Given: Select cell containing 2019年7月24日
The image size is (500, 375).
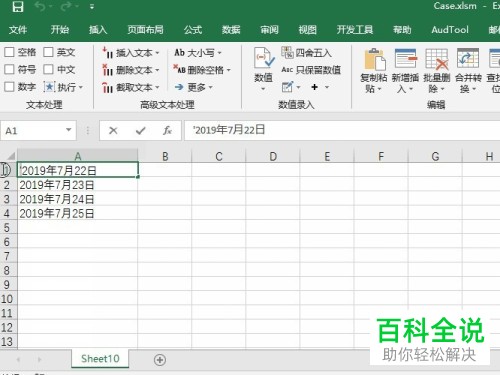Looking at the screenshot, I should 77,199.
